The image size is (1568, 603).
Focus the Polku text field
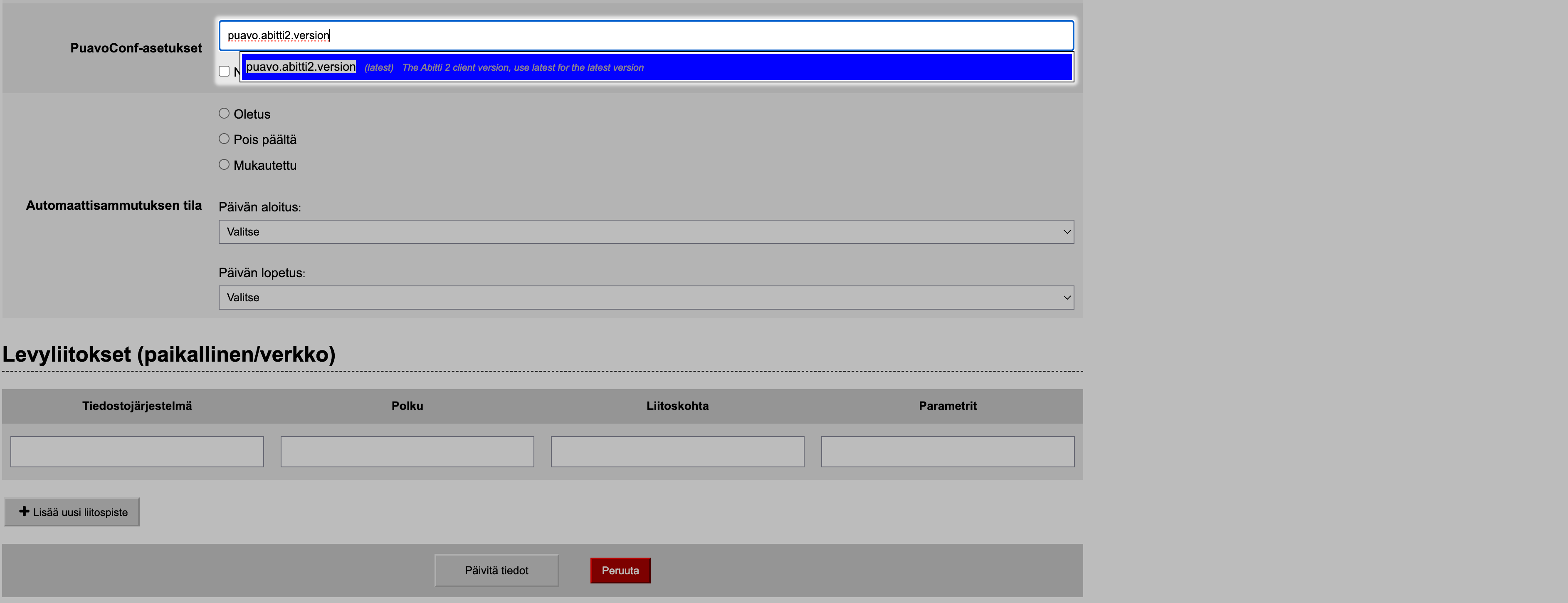(x=407, y=452)
